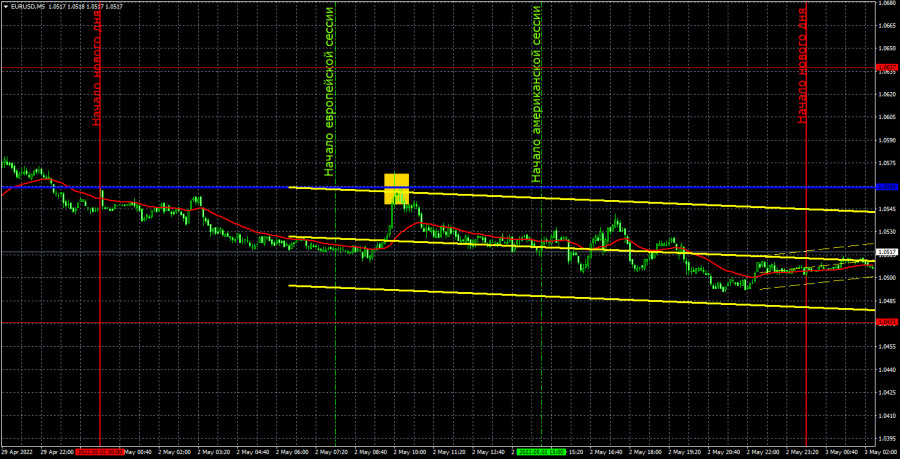Click the yellow highlighted signal square

397,188
